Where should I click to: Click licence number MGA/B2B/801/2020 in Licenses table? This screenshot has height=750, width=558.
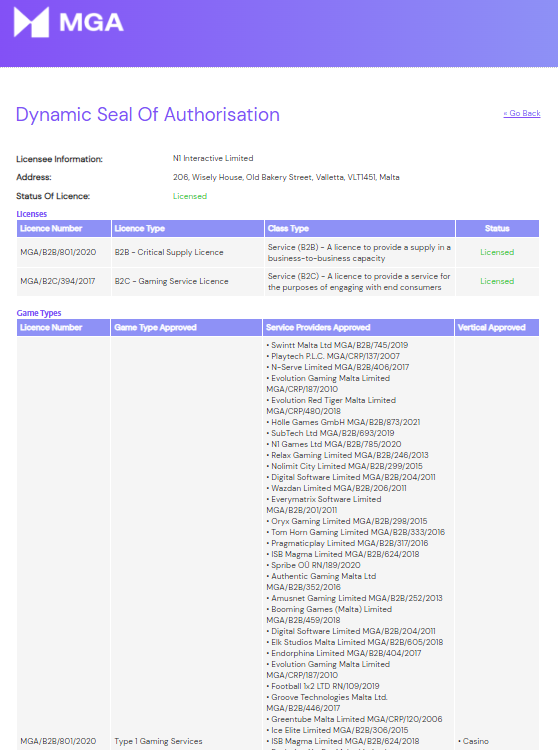click(x=58, y=252)
